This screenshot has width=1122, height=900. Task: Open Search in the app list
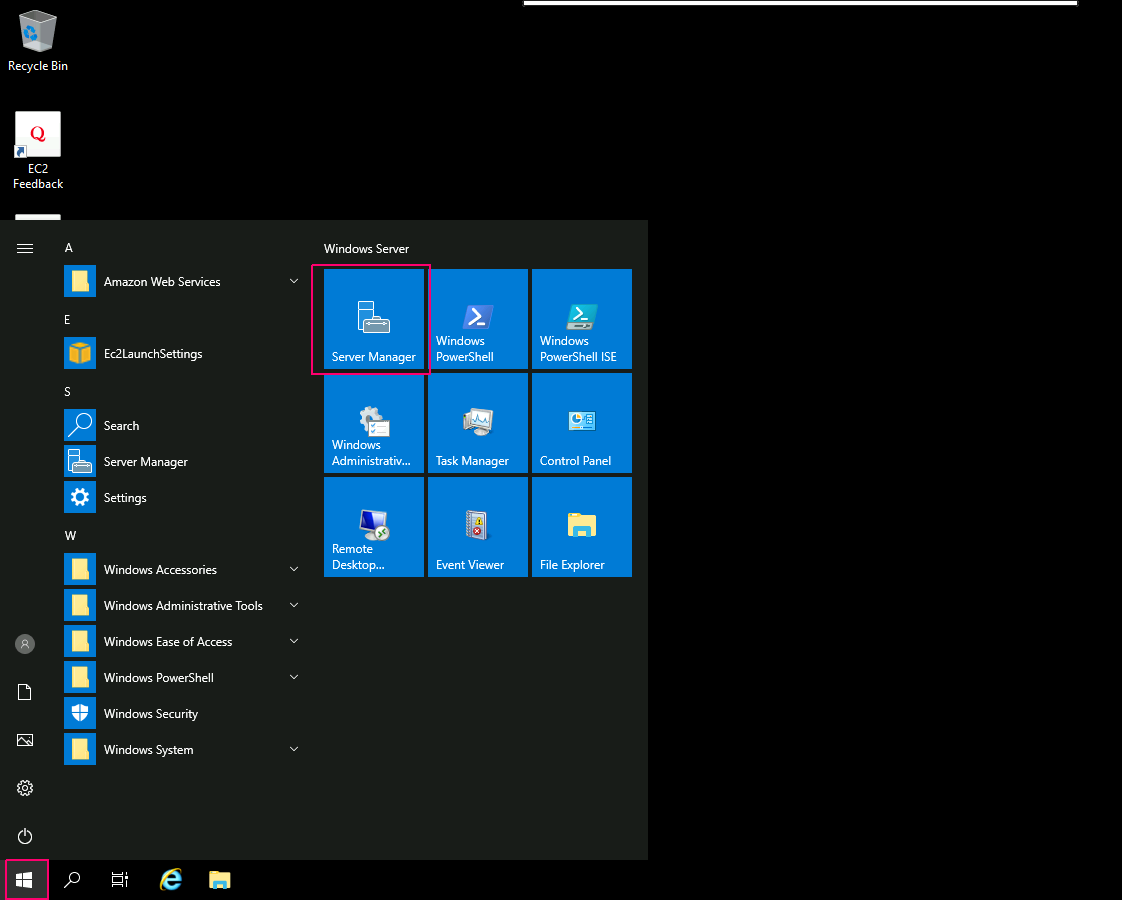point(182,426)
